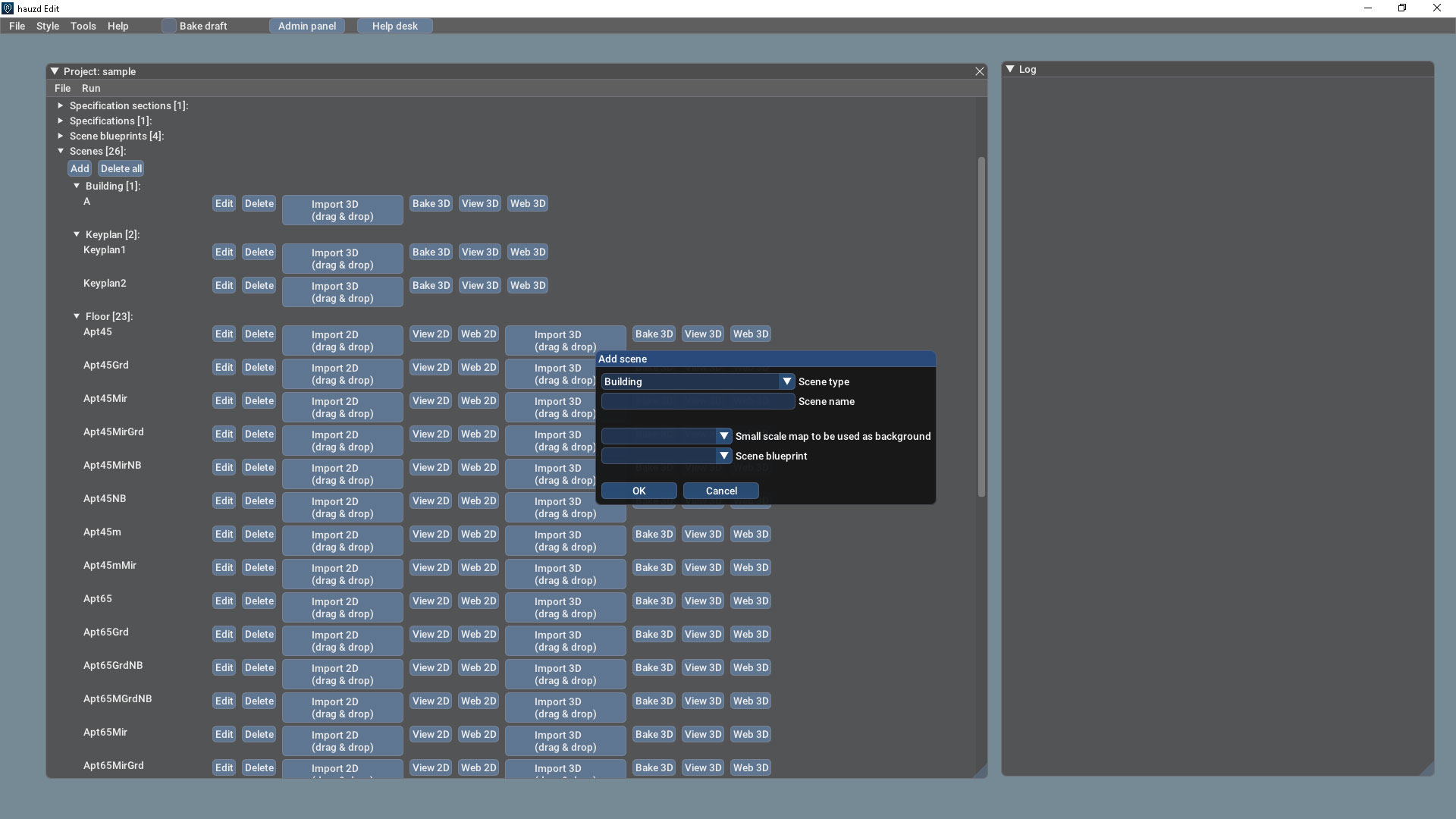Collapse the Project panel with its triangle

(x=55, y=71)
